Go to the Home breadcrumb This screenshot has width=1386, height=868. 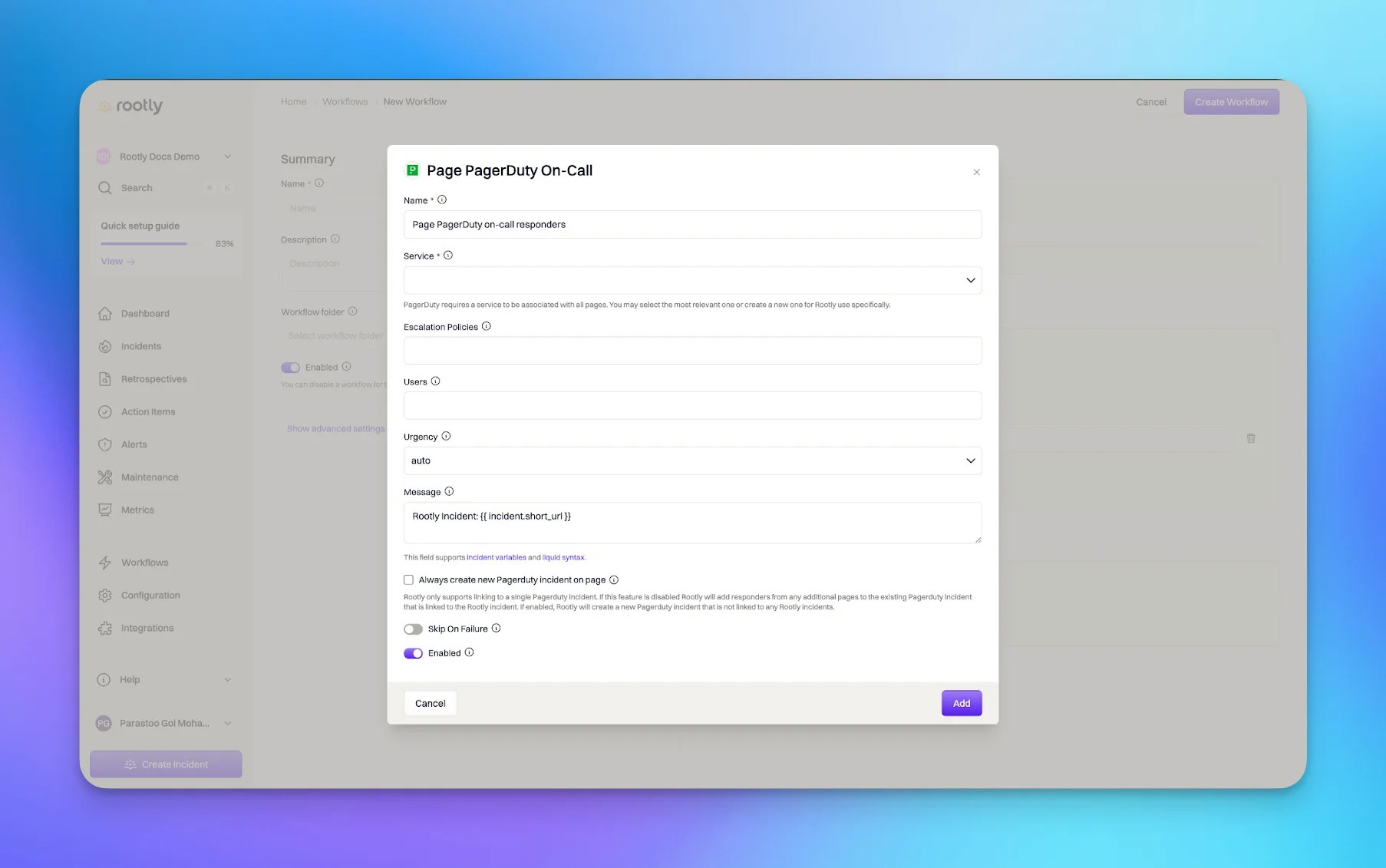pos(293,101)
